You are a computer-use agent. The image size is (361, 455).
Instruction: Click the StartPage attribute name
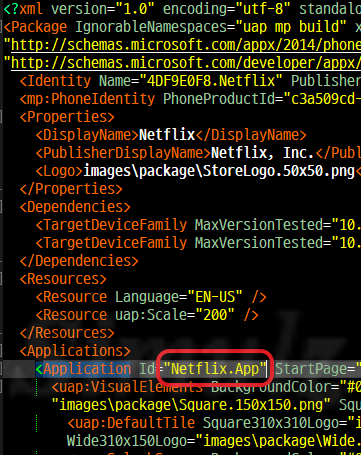coord(311,369)
